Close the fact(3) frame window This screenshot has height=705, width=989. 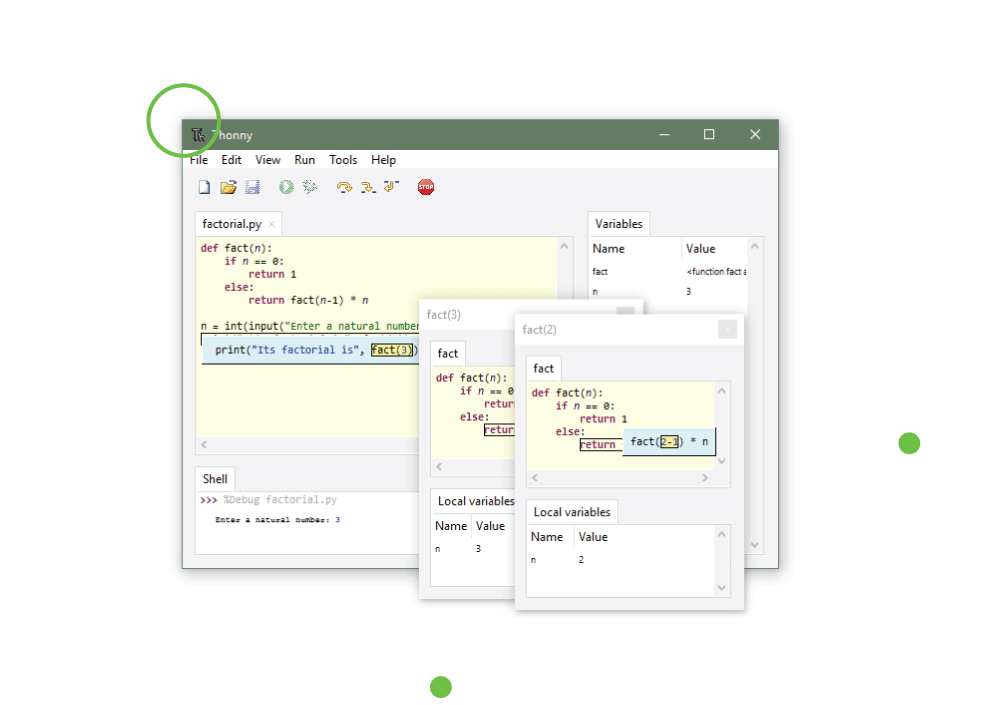(x=625, y=311)
